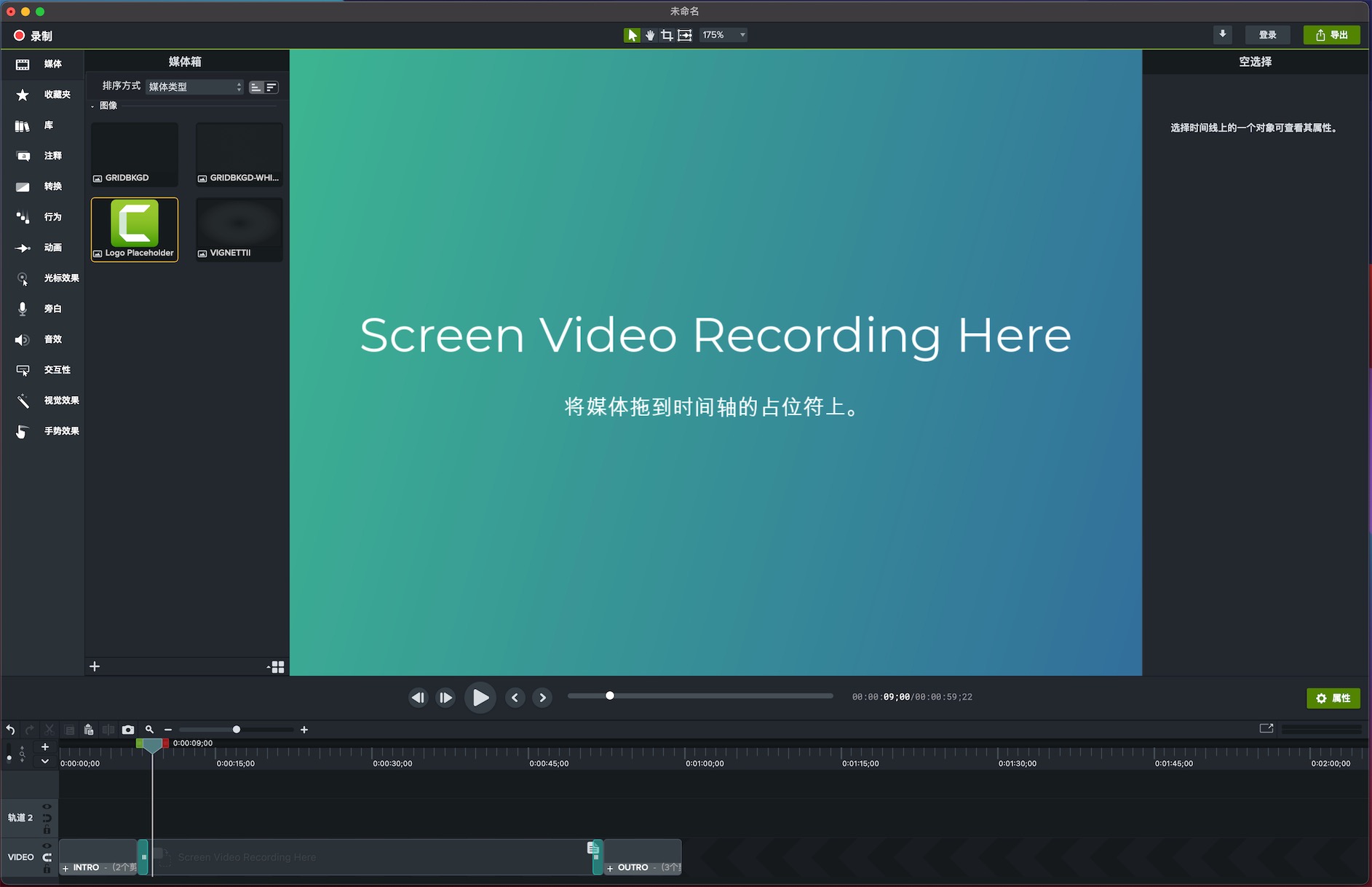Jump to next clip with right chevron

(x=543, y=698)
